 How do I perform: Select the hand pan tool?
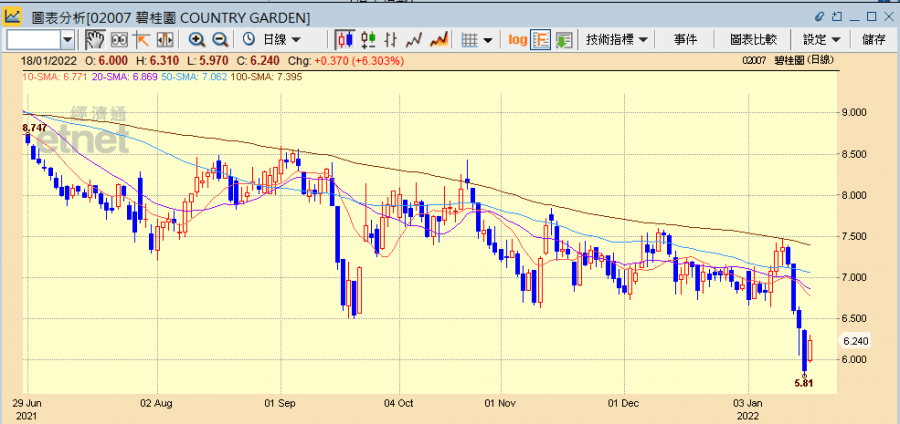95,39
